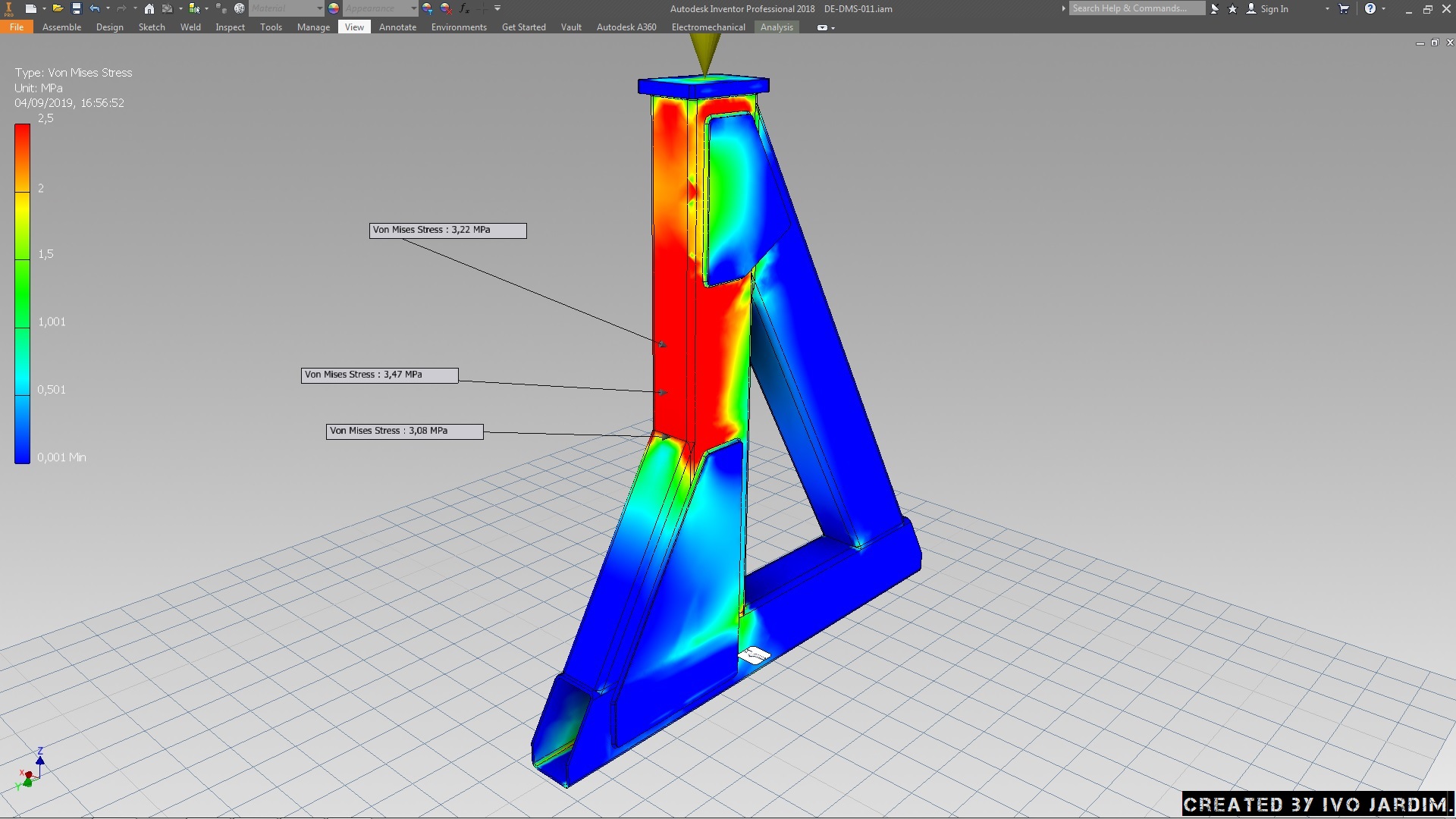
Task: Open the Help dropdown arrow
Action: pyautogui.click(x=1384, y=8)
